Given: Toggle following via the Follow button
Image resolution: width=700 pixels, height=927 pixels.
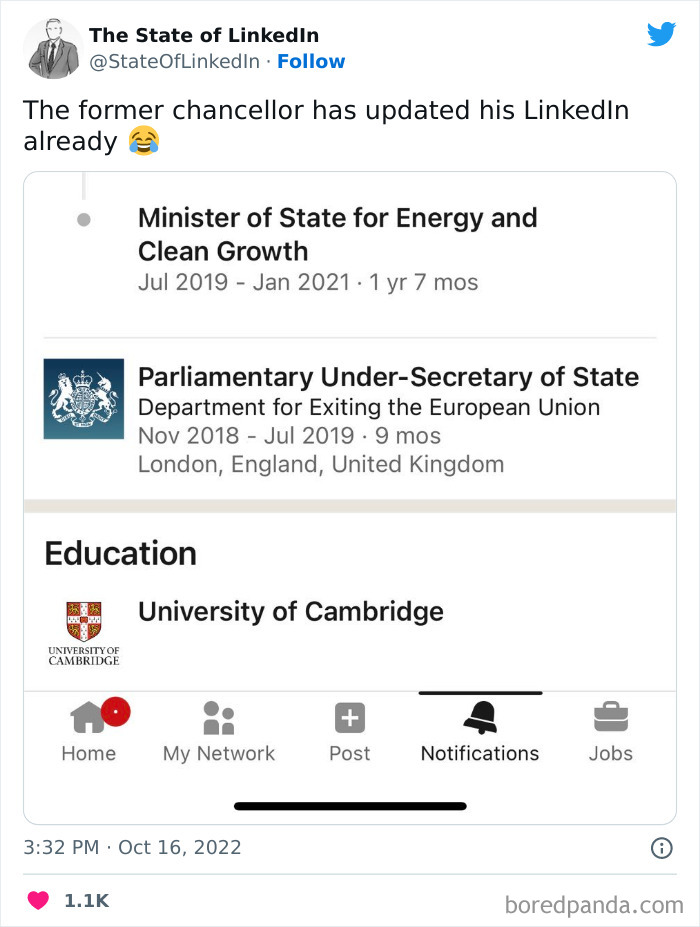Looking at the screenshot, I should pos(311,62).
